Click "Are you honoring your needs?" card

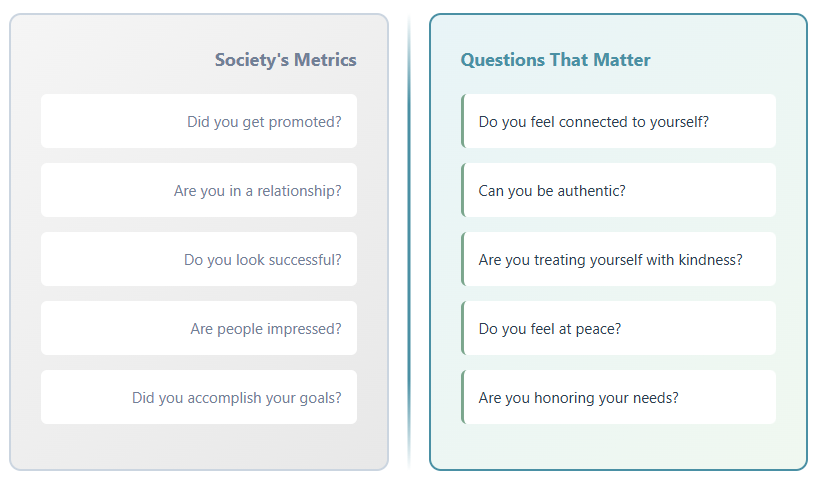619,397
